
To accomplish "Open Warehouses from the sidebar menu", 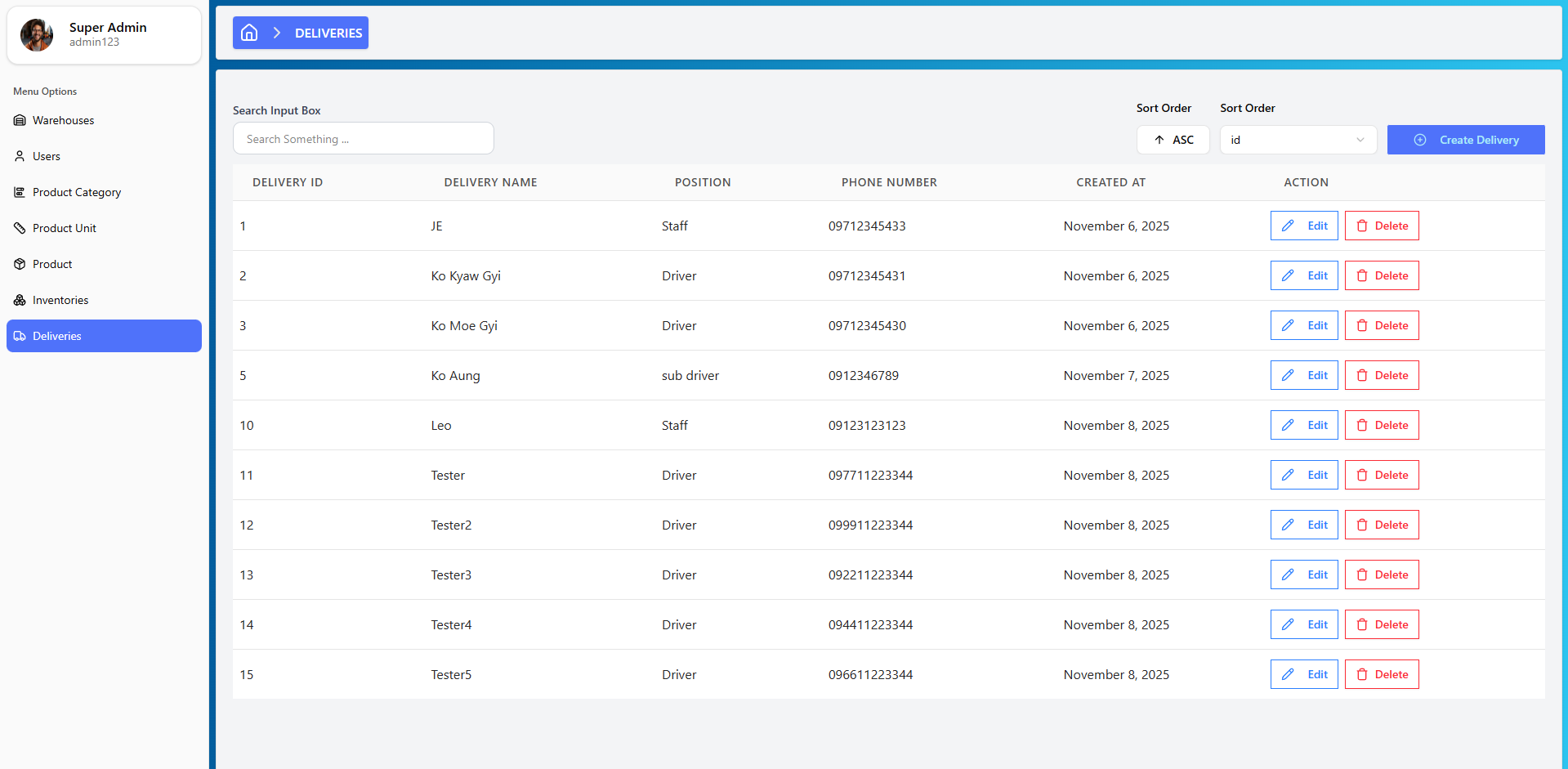I will click(104, 120).
